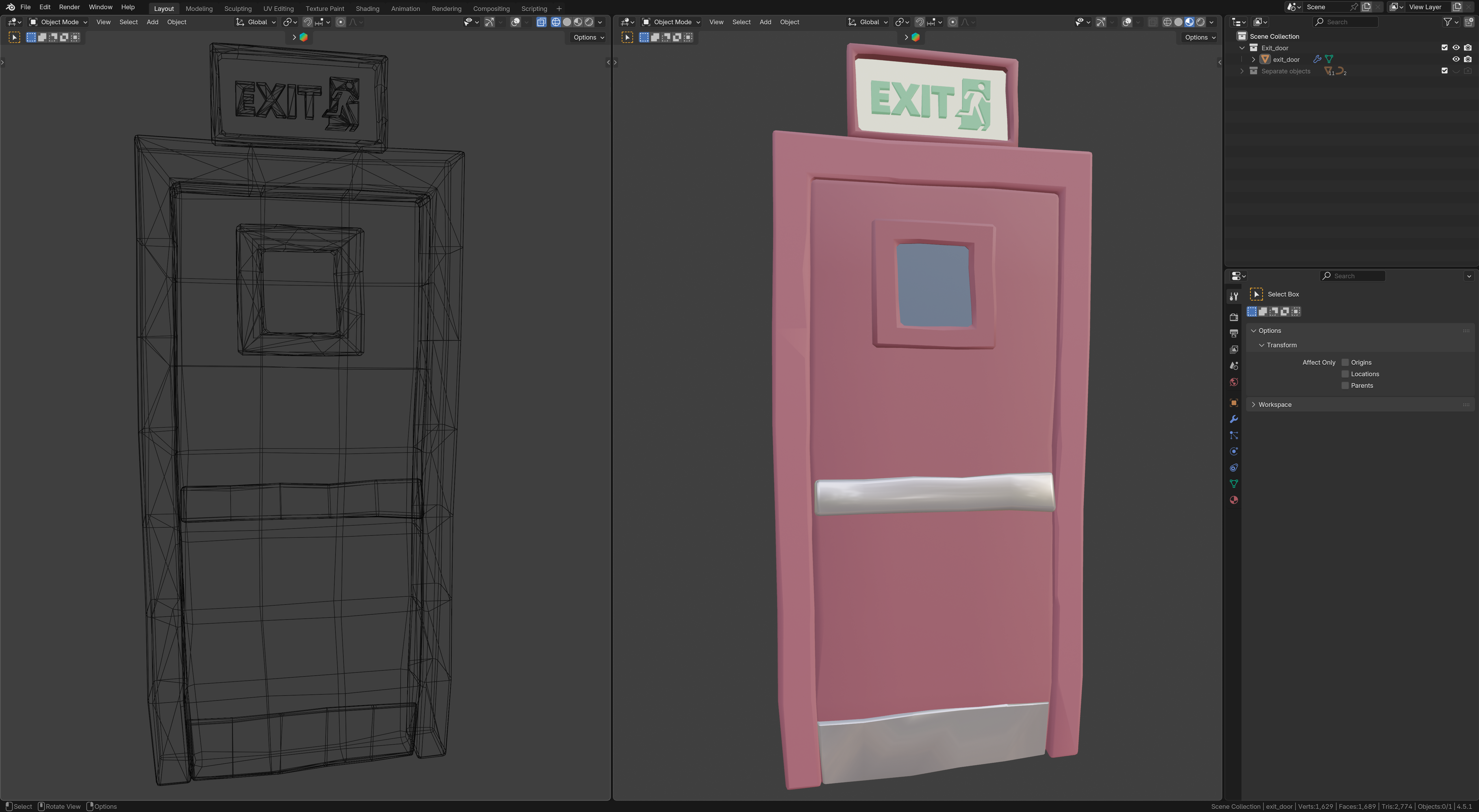This screenshot has height=812, width=1479.
Task: Create new scene copy button
Action: tap(1367, 7)
